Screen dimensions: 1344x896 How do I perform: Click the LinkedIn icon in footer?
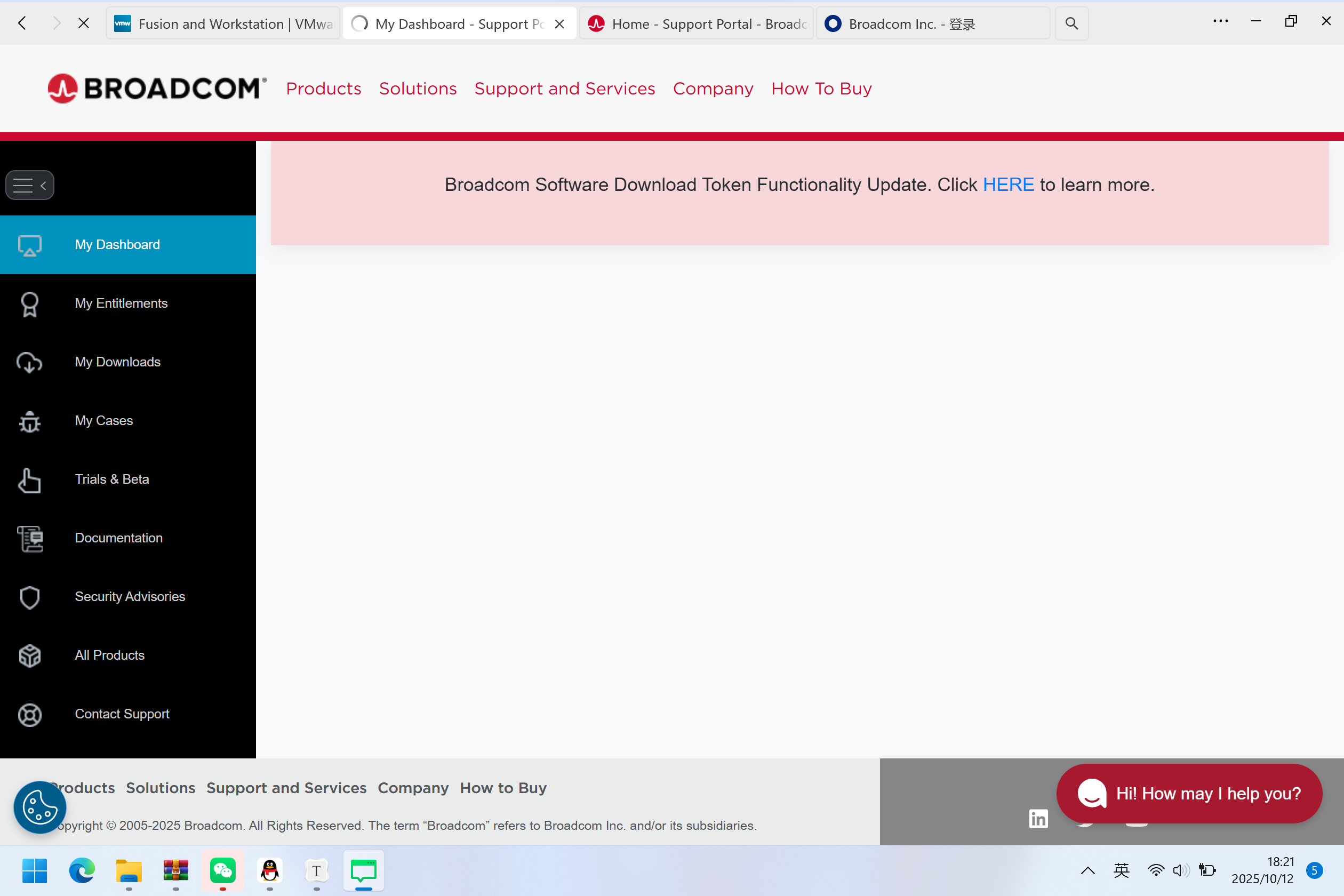1038,818
